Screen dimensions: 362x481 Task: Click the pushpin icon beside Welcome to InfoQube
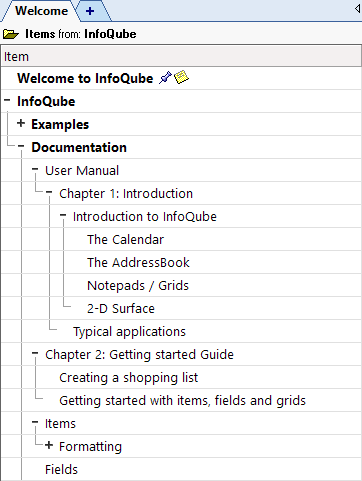pyautogui.click(x=165, y=78)
